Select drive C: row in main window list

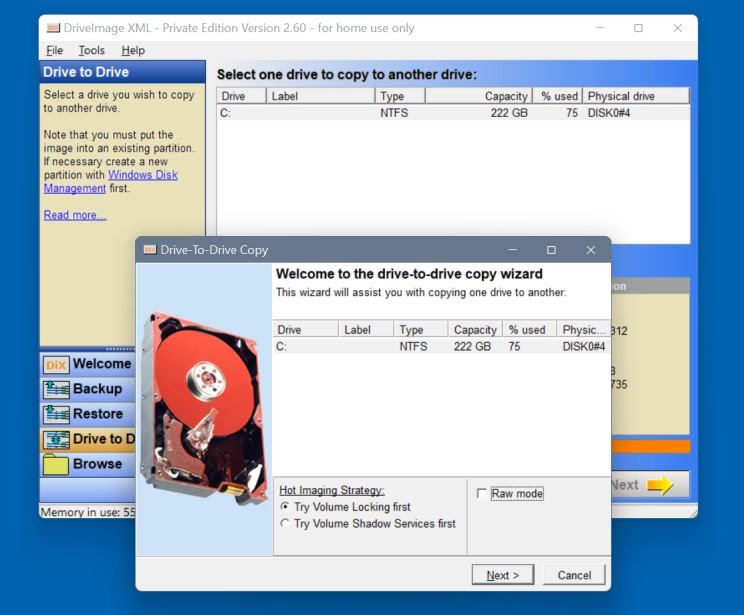(453, 112)
